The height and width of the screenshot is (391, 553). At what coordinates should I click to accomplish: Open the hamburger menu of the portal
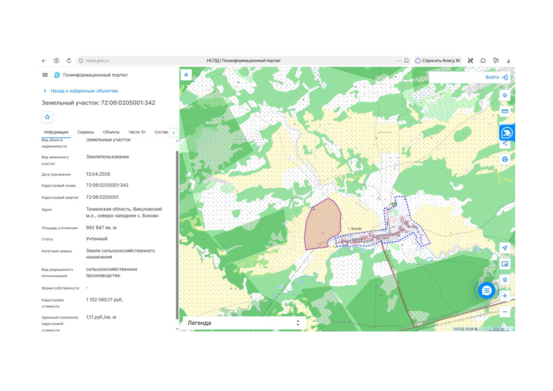[45, 75]
